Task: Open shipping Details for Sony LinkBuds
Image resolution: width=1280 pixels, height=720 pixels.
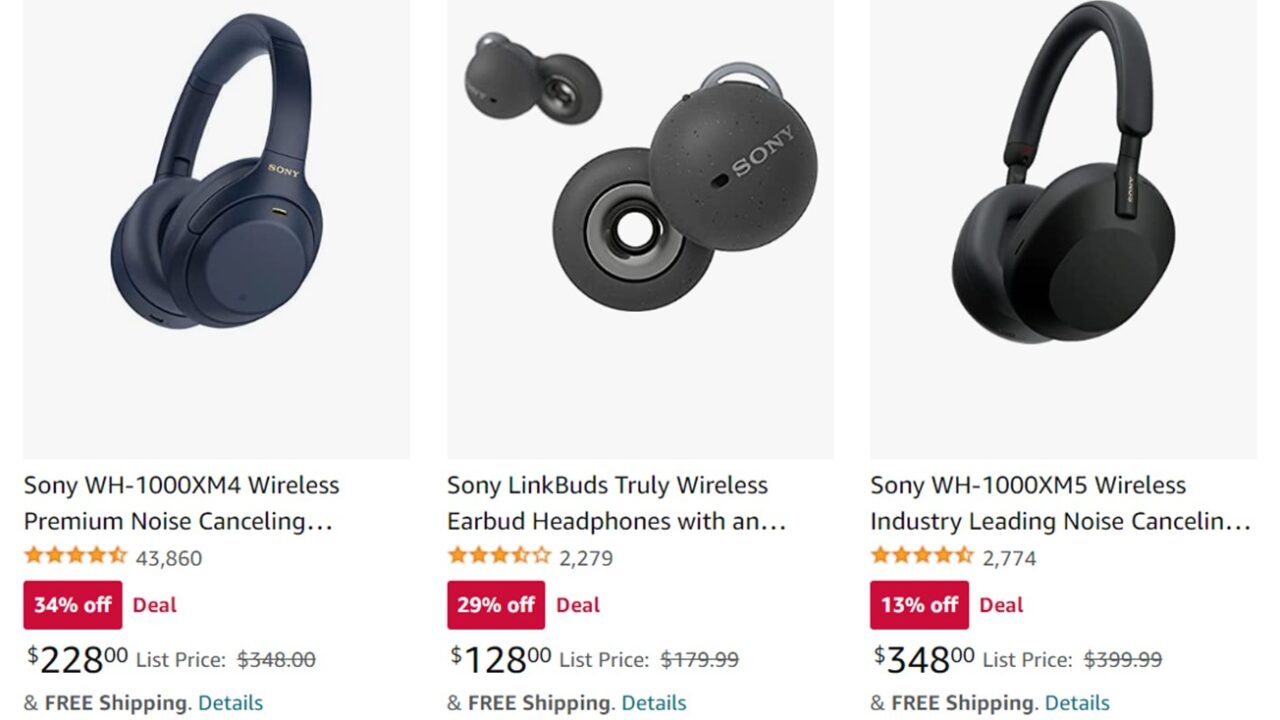Action: [655, 702]
